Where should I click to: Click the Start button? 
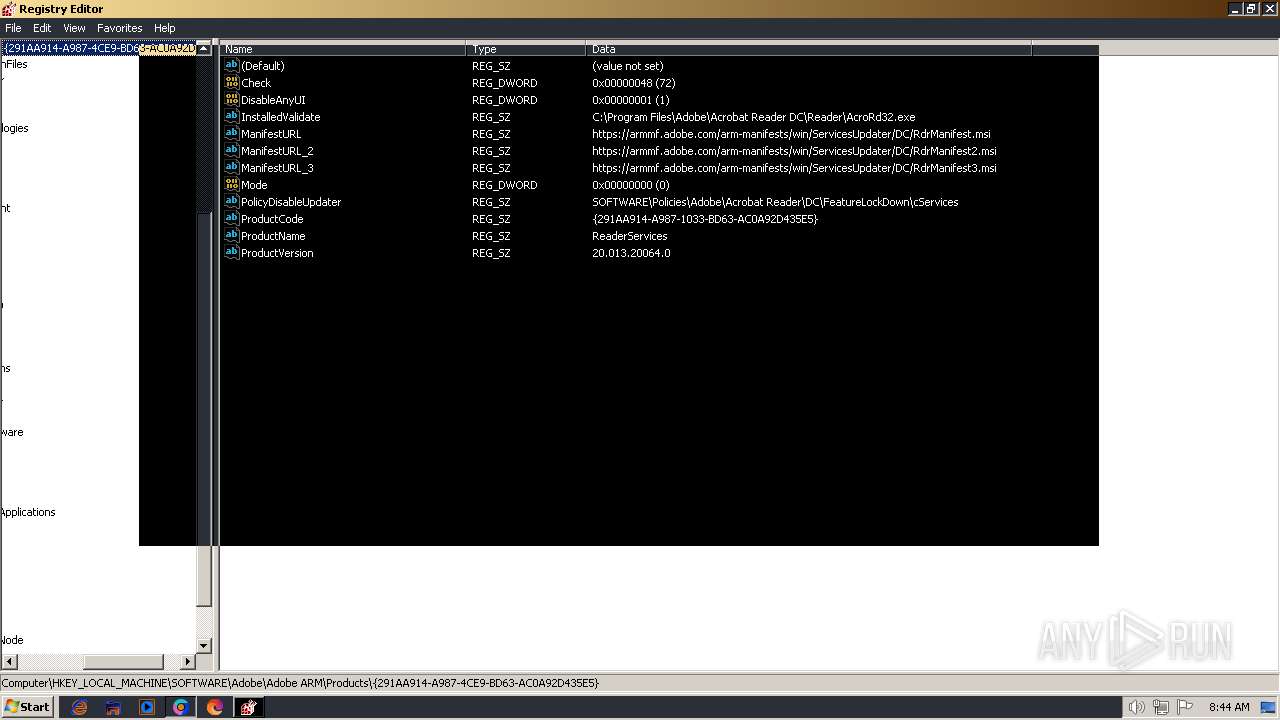click(x=27, y=707)
